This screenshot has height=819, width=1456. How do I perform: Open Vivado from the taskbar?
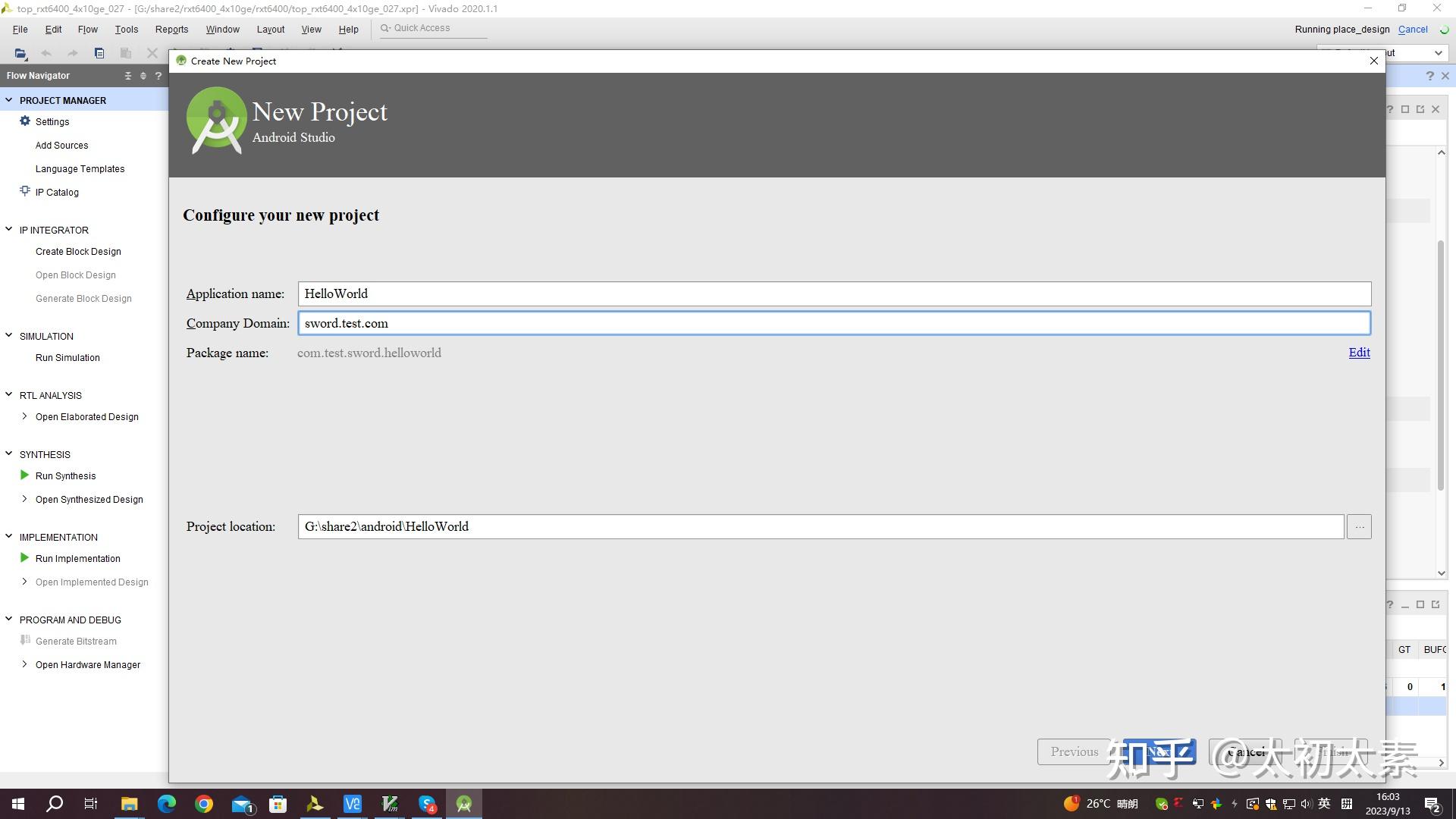coord(315,804)
